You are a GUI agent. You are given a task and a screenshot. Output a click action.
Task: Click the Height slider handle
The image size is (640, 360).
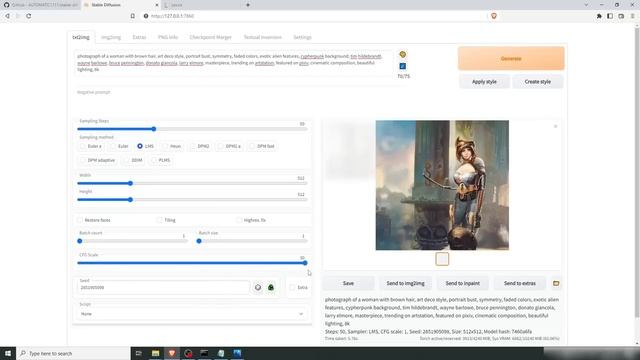[x=131, y=200]
